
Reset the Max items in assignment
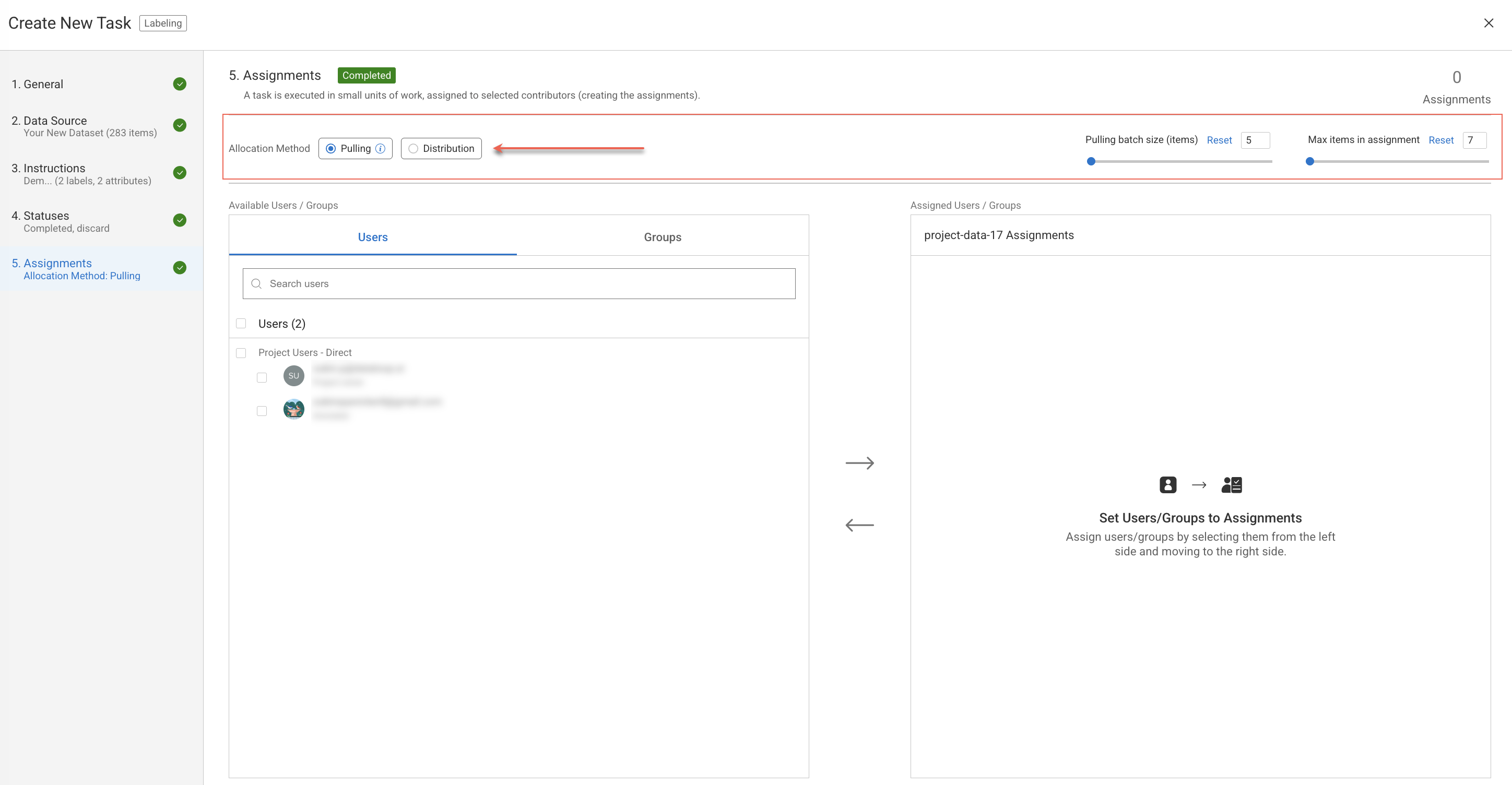(x=1441, y=140)
